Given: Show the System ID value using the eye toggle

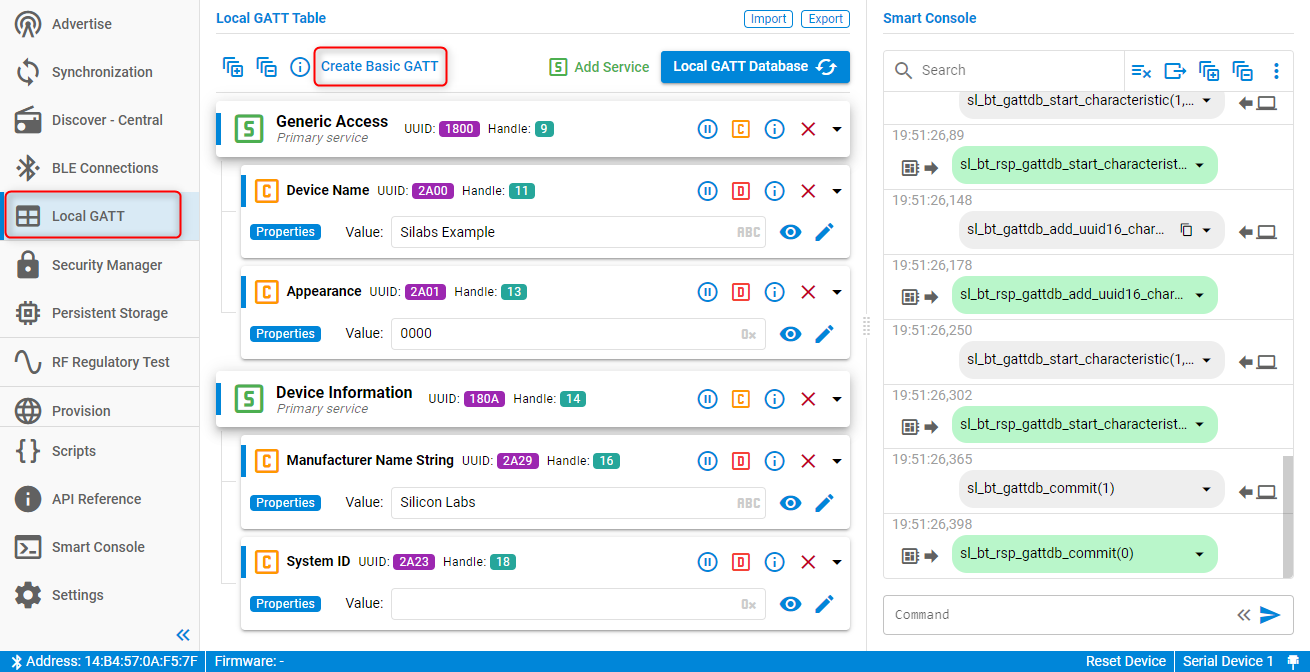Looking at the screenshot, I should [790, 603].
